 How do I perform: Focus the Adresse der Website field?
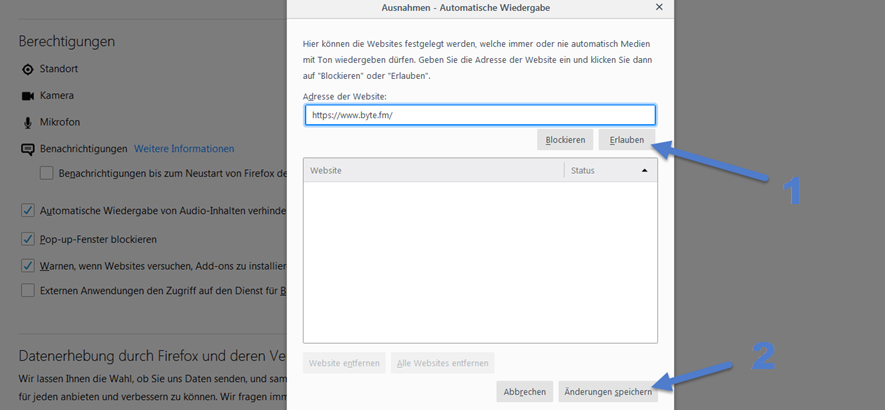pyautogui.click(x=480, y=115)
